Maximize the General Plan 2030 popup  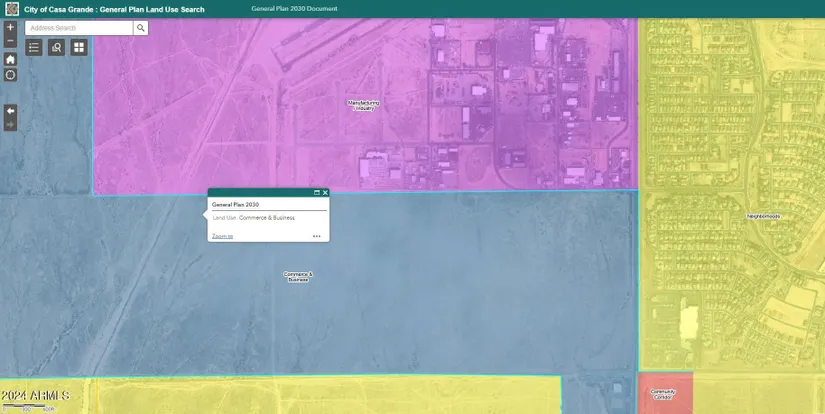click(316, 192)
